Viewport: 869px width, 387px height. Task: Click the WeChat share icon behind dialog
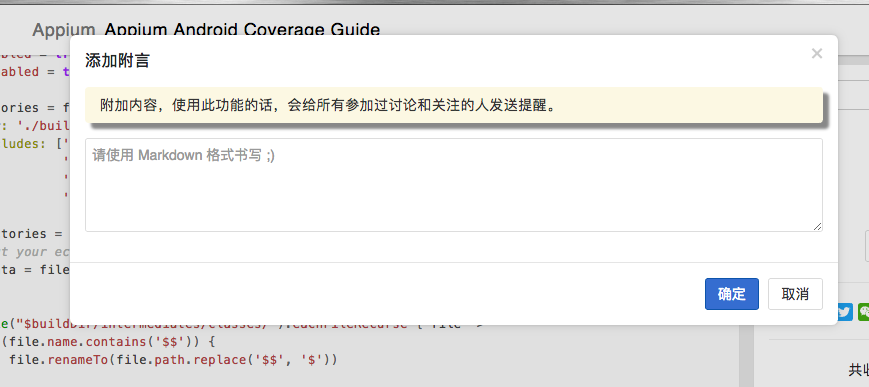coord(863,312)
